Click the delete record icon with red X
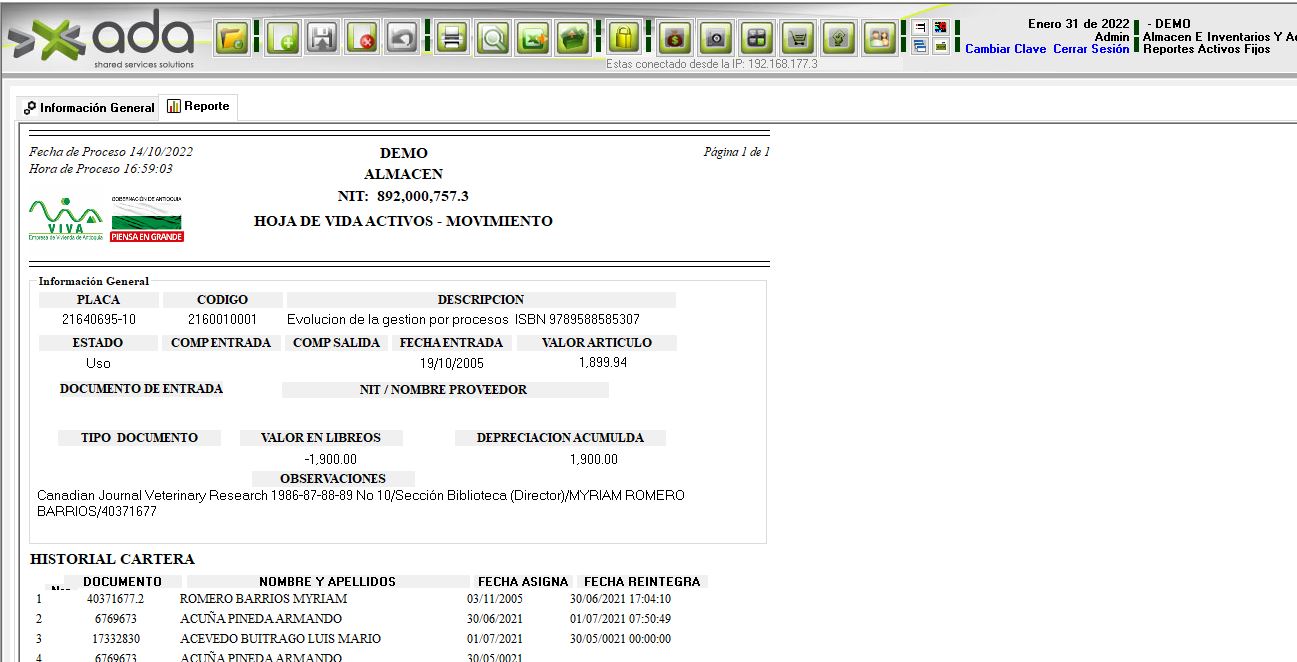Screen dimensions: 1297x662 (363, 39)
